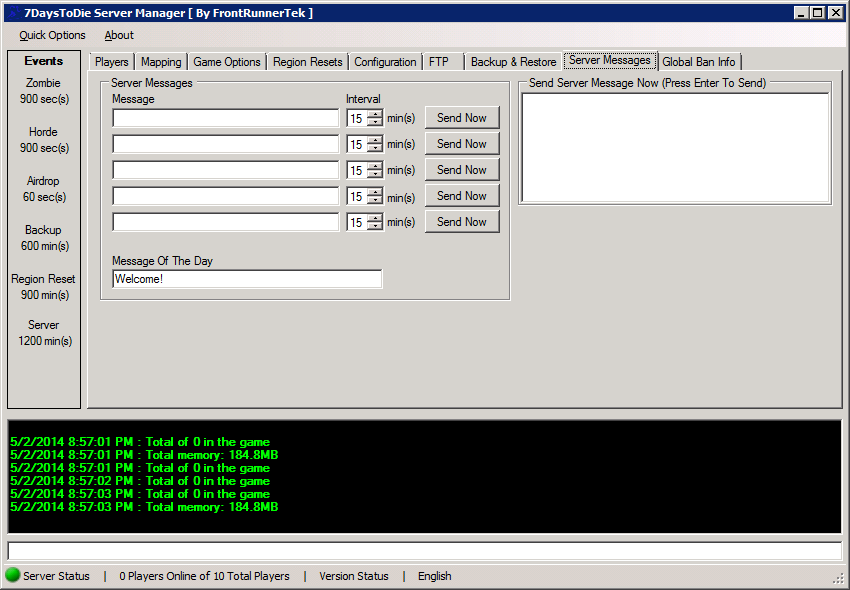The height and width of the screenshot is (590, 850).
Task: Click the Server event timer
Action: pyautogui.click(x=44, y=333)
